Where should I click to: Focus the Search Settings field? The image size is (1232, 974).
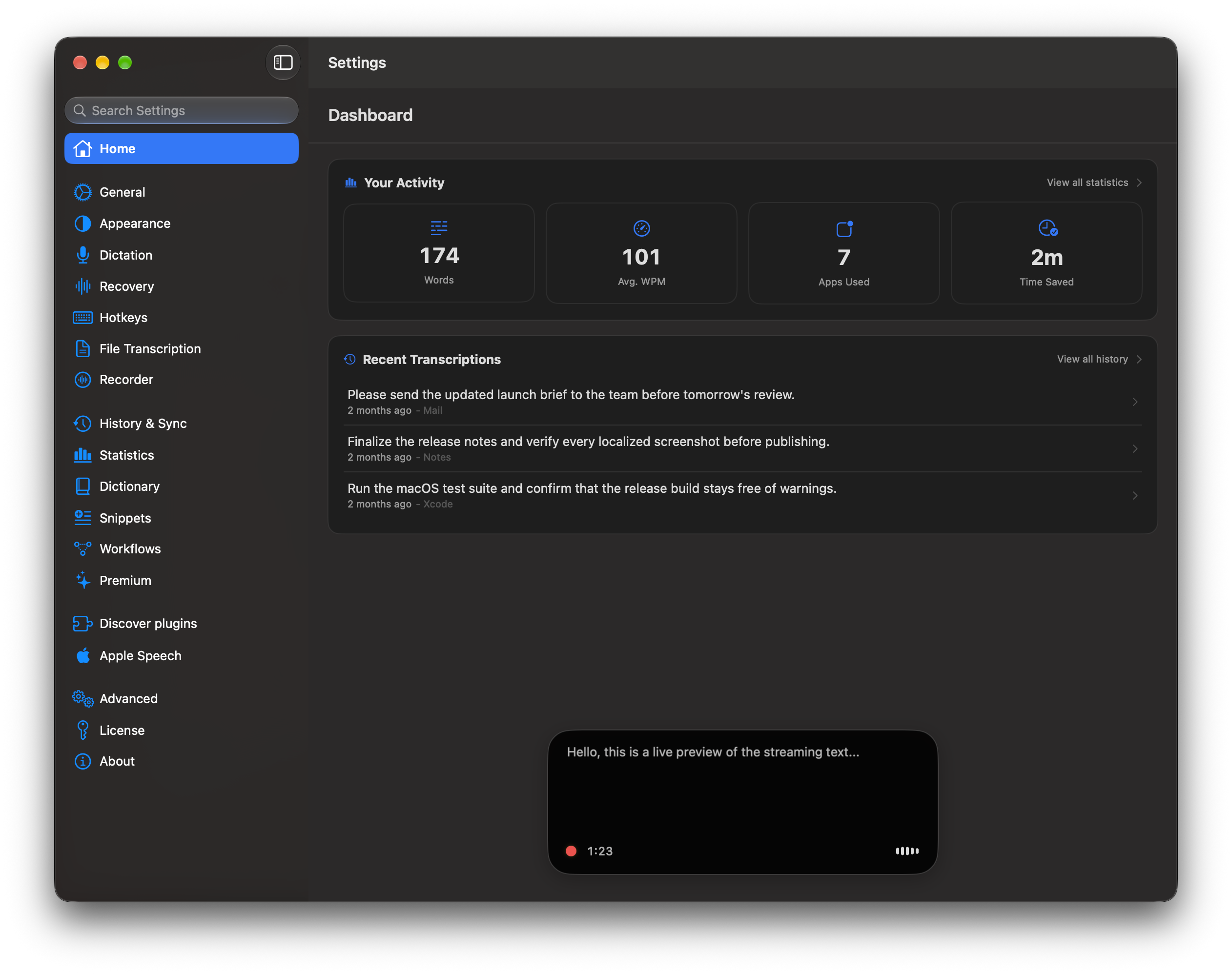[182, 110]
